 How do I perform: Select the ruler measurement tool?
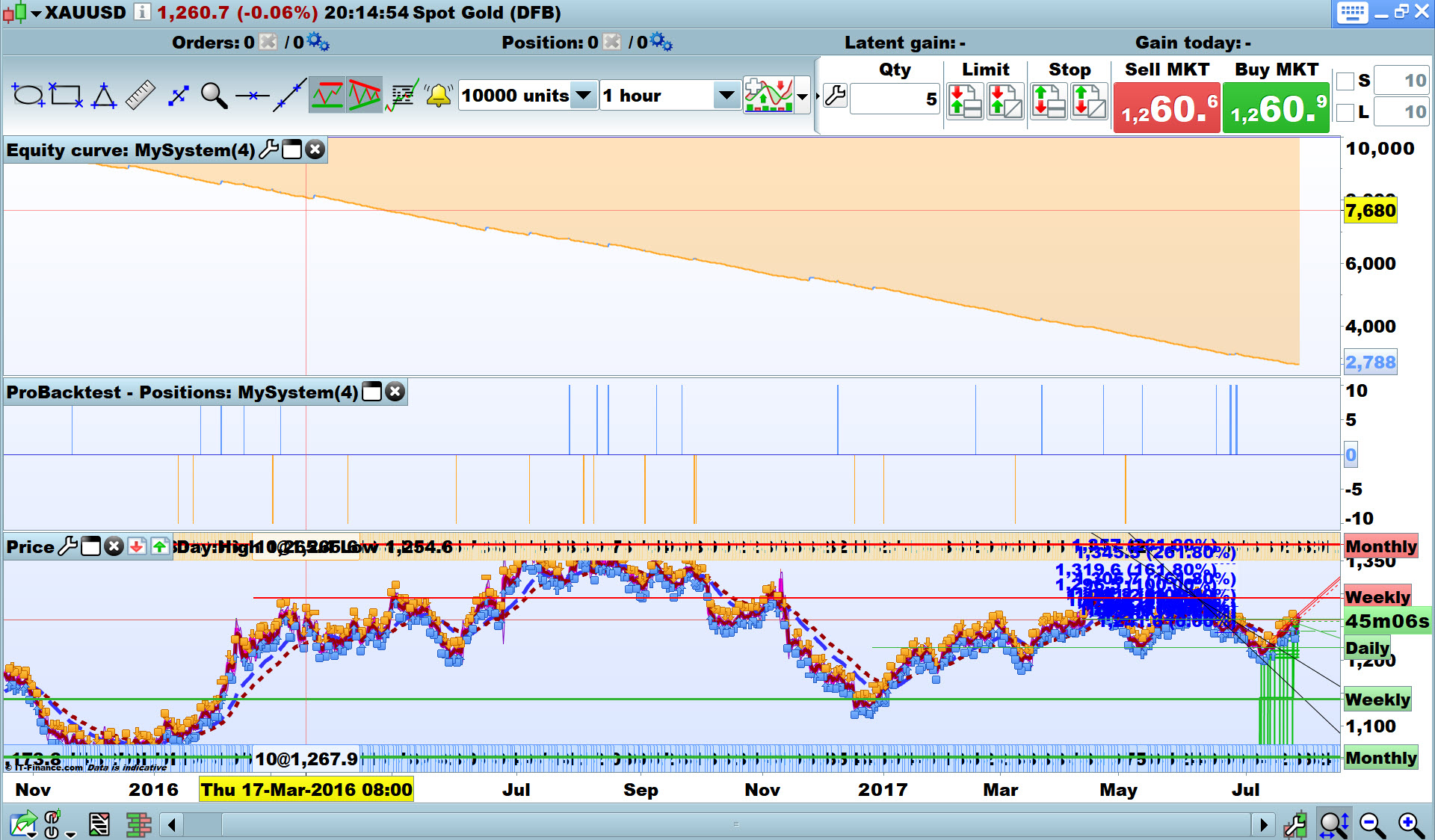tap(140, 96)
